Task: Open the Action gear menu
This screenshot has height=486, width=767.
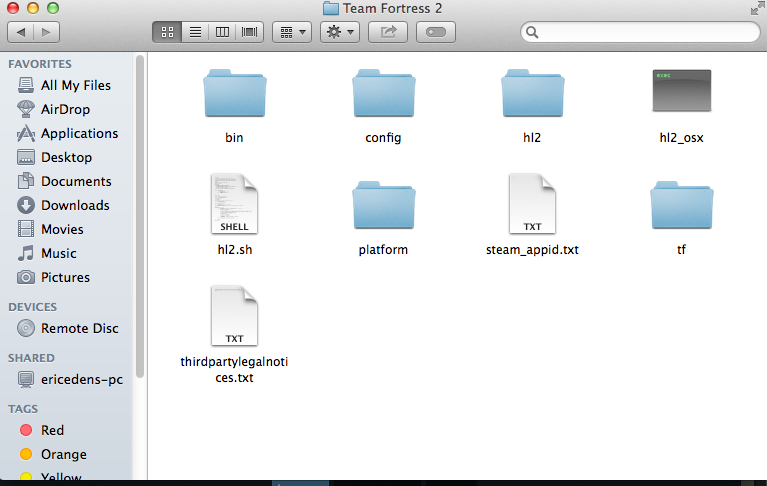Action: coord(340,32)
